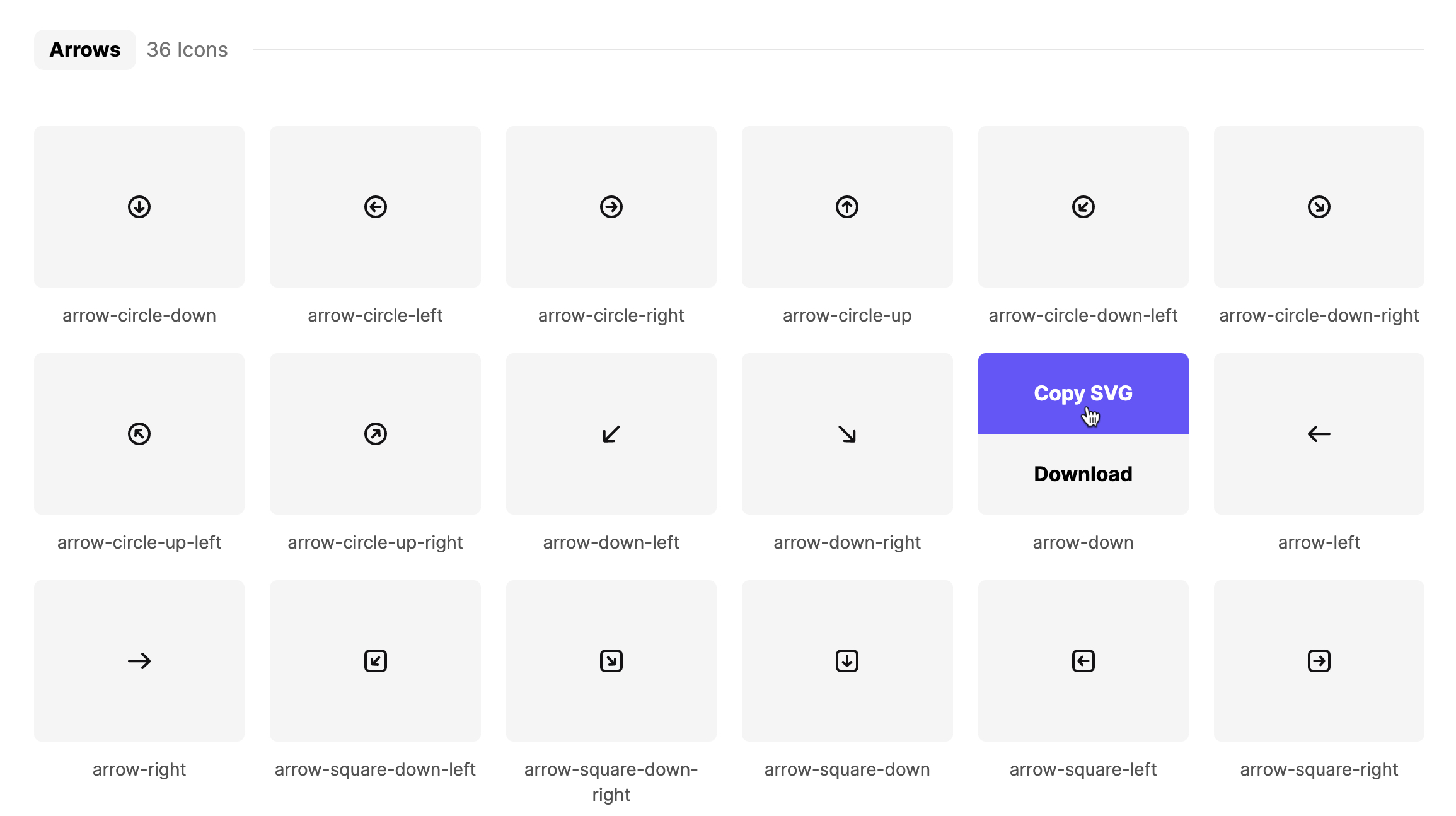Select the arrow-circle-down-right icon

[1319, 206]
